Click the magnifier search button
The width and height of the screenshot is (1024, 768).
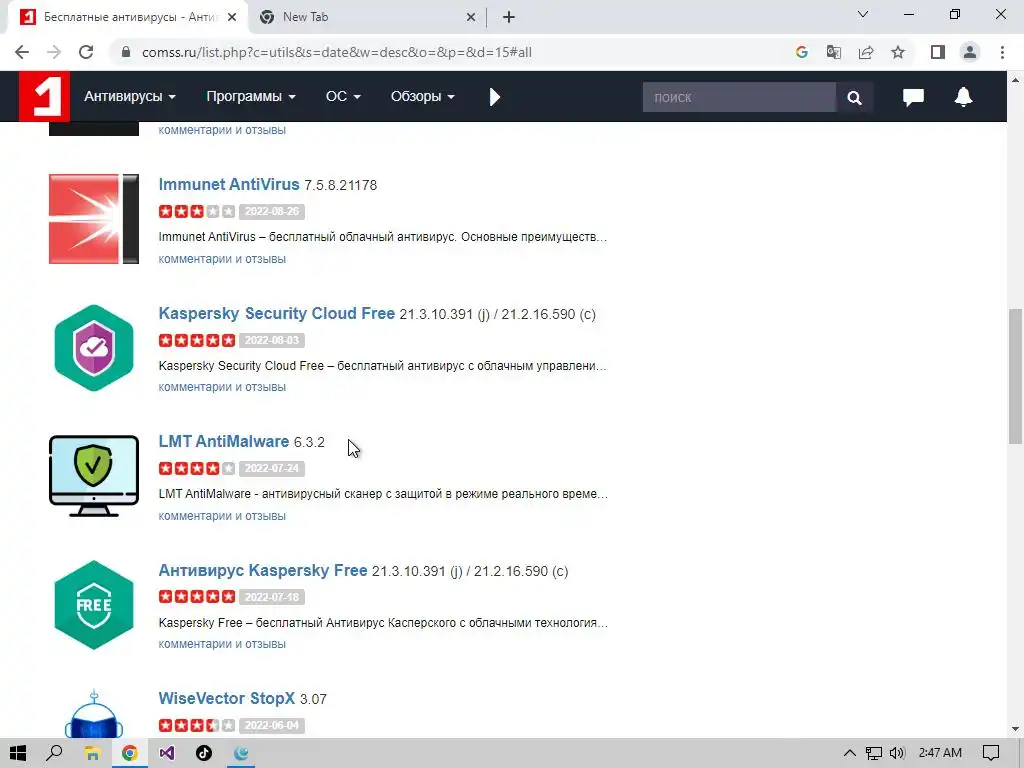(x=854, y=97)
